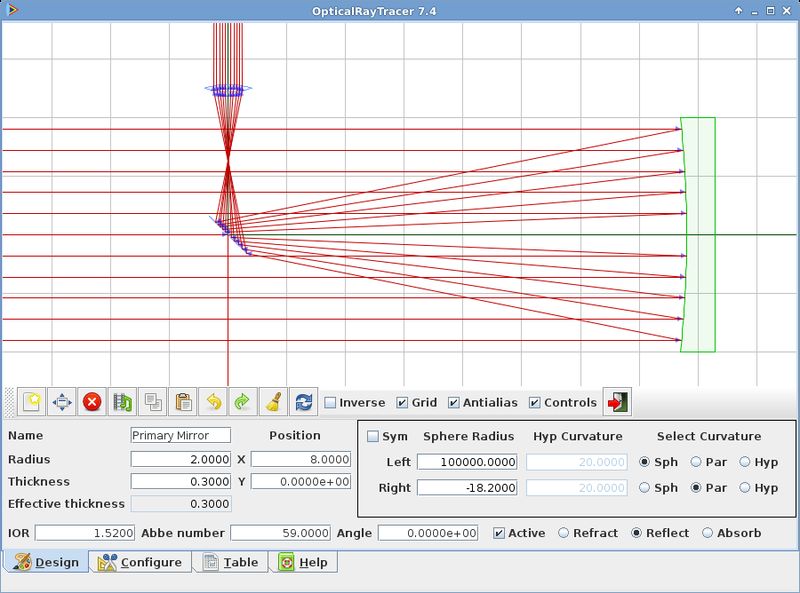Select the small blue lens on the vertical beam
The image size is (800, 593).
point(228,90)
